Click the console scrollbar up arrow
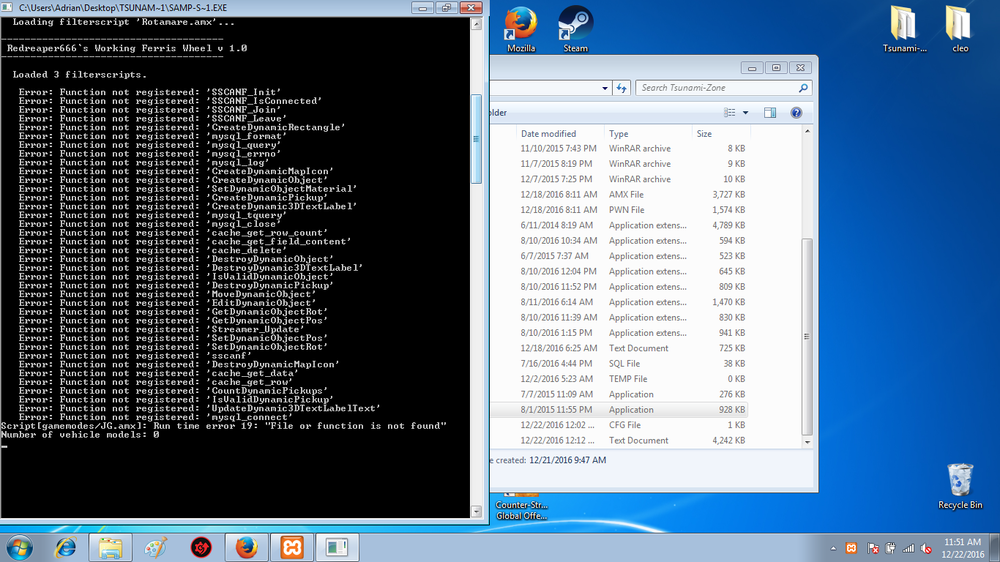This screenshot has height=562, width=1000. (476, 24)
